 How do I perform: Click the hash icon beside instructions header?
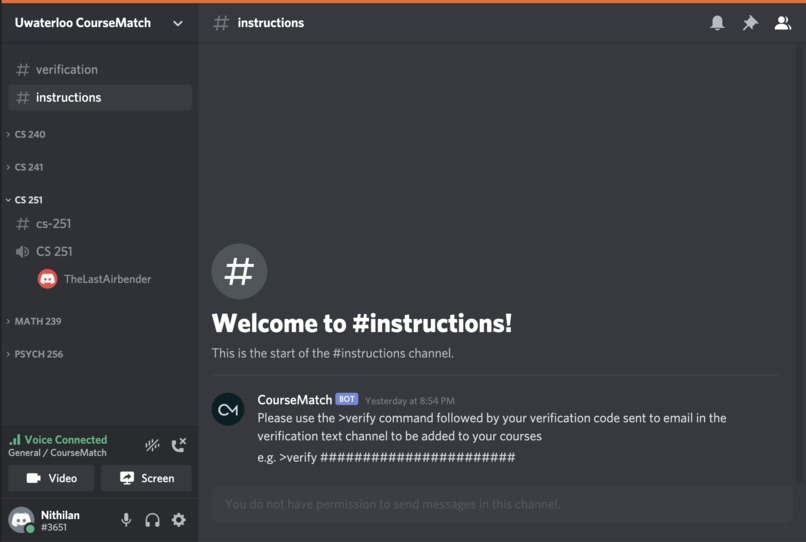[x=221, y=23]
